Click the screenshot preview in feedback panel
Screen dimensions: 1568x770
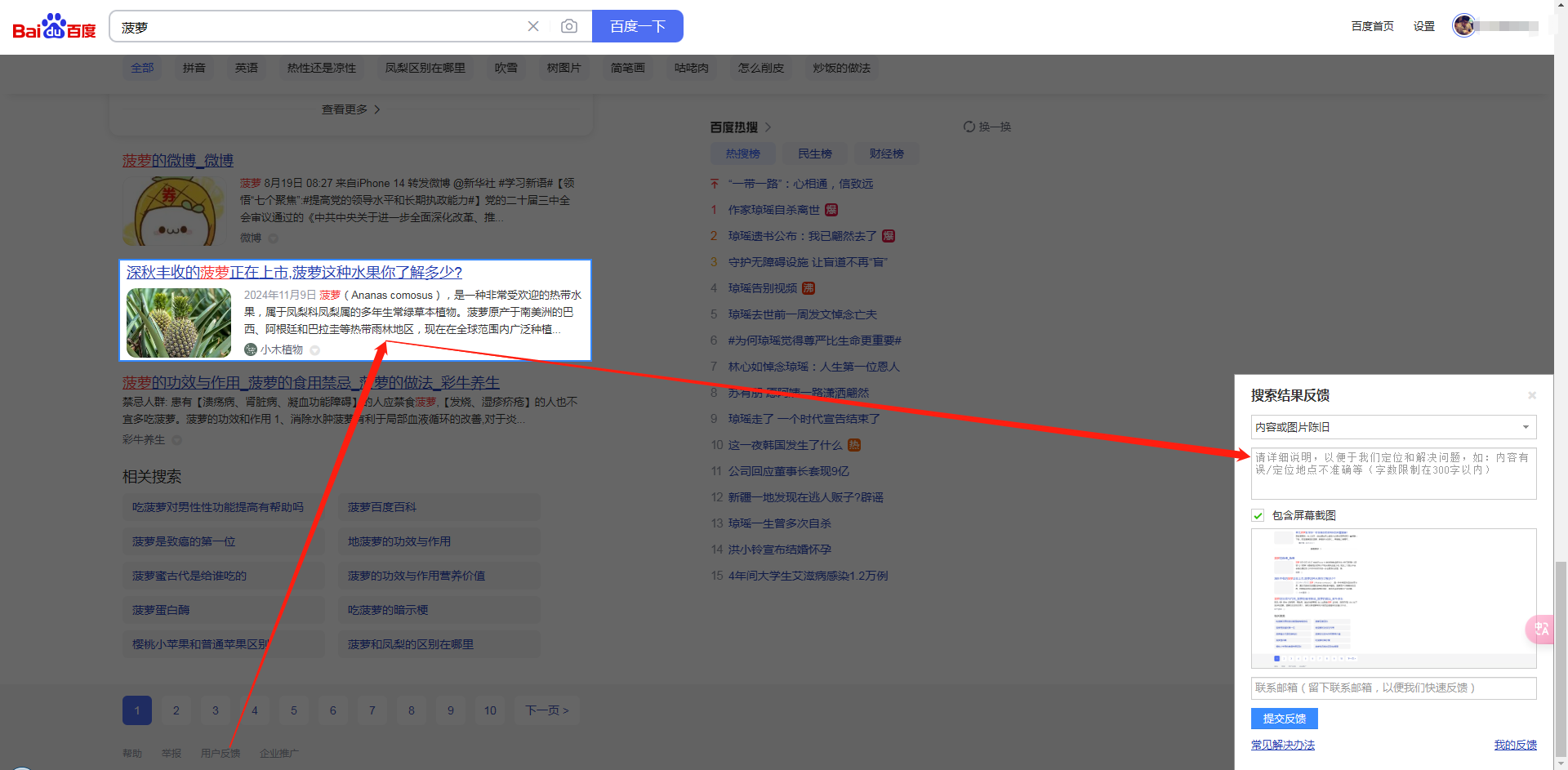click(1393, 599)
